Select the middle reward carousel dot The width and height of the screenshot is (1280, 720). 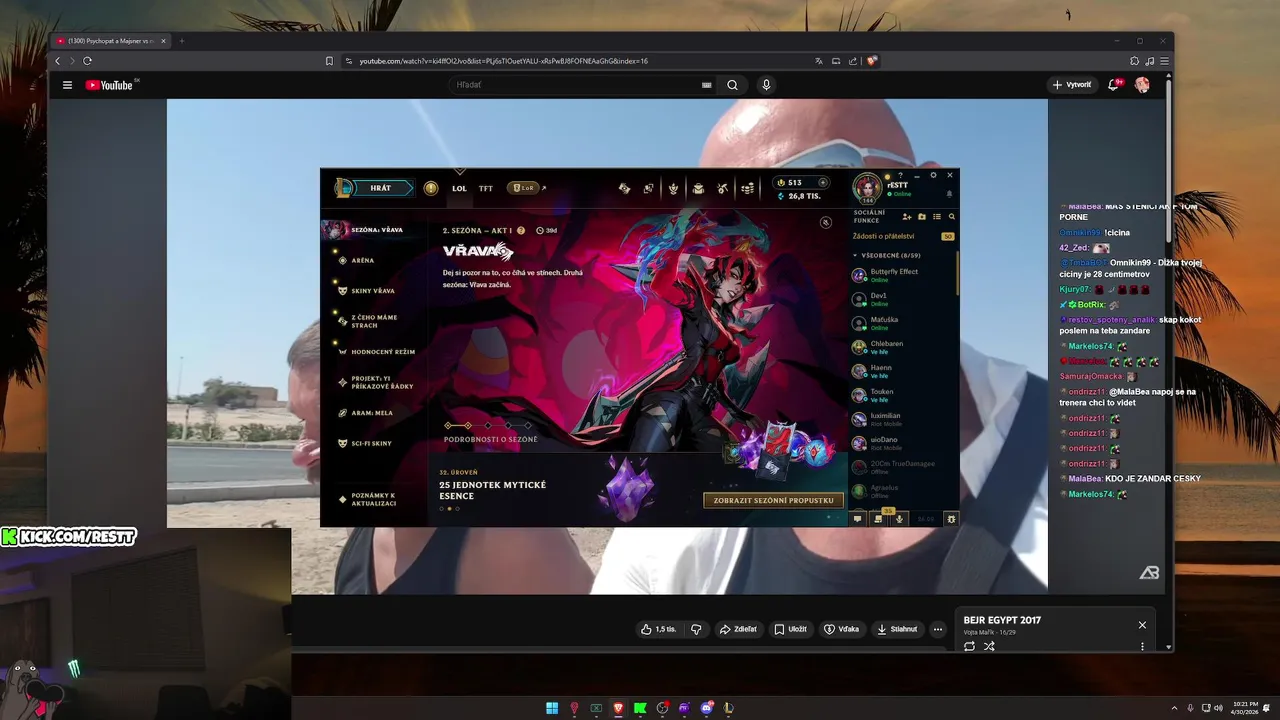(x=449, y=509)
